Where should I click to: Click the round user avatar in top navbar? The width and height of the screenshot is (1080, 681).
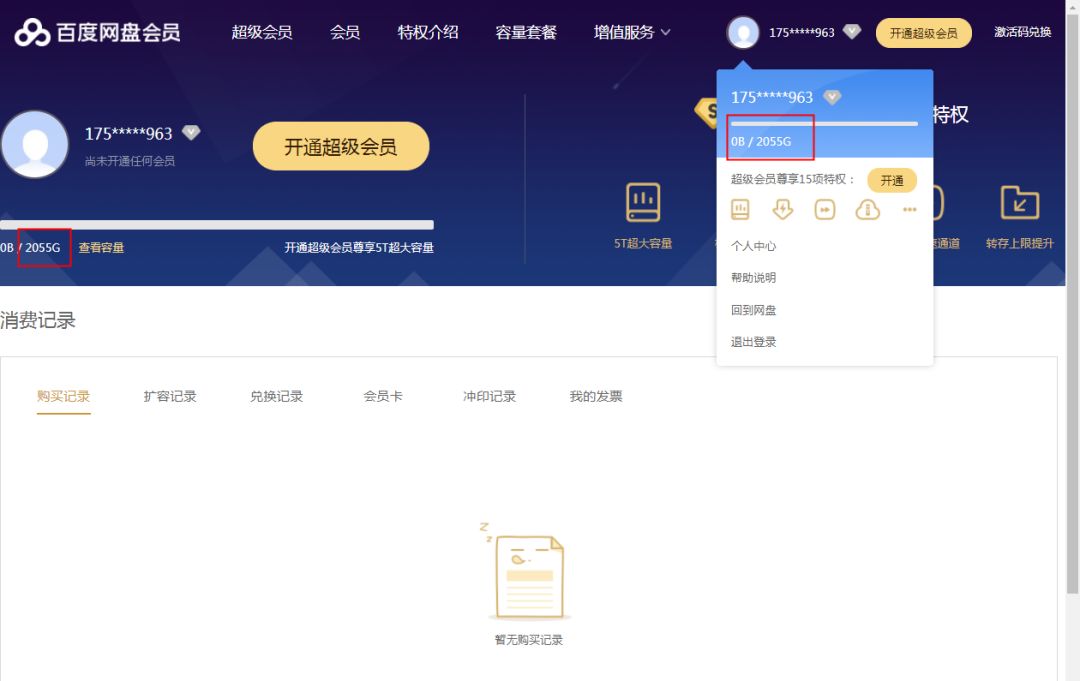pyautogui.click(x=742, y=32)
